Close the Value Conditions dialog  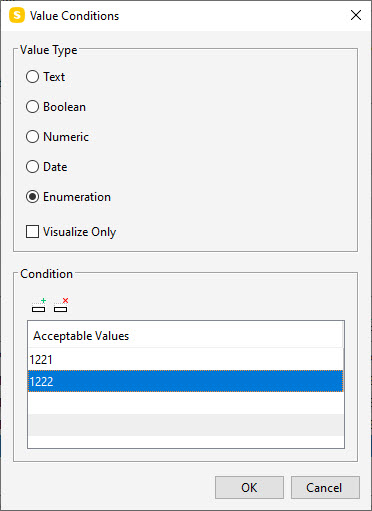coord(356,15)
